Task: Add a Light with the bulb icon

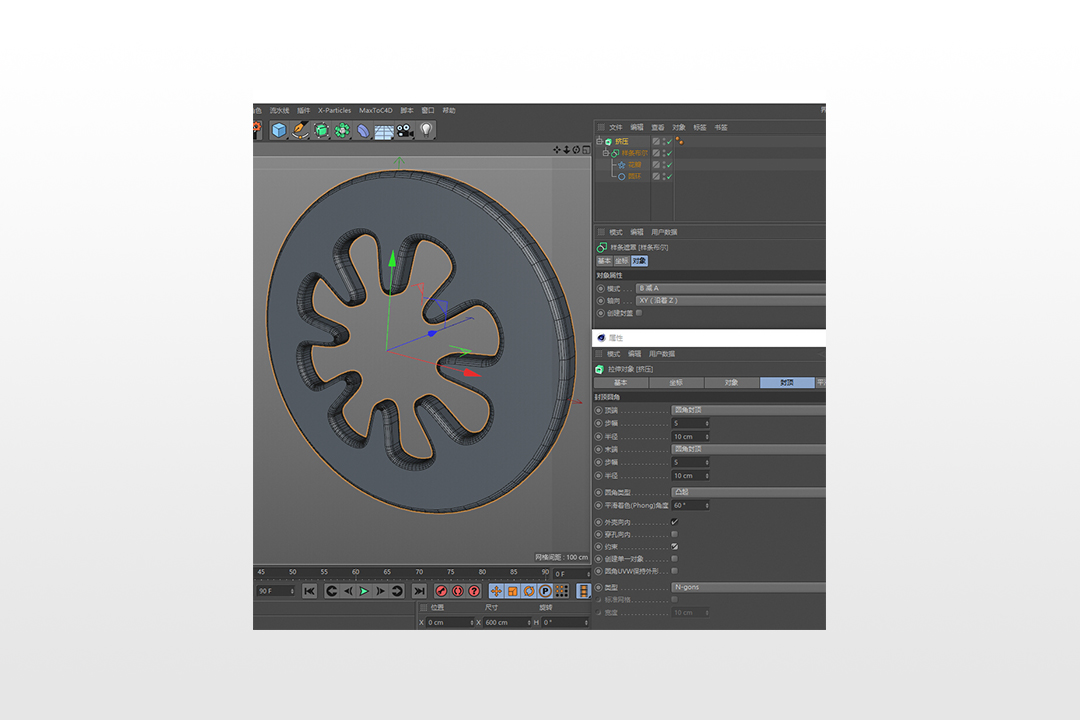Action: [x=426, y=130]
